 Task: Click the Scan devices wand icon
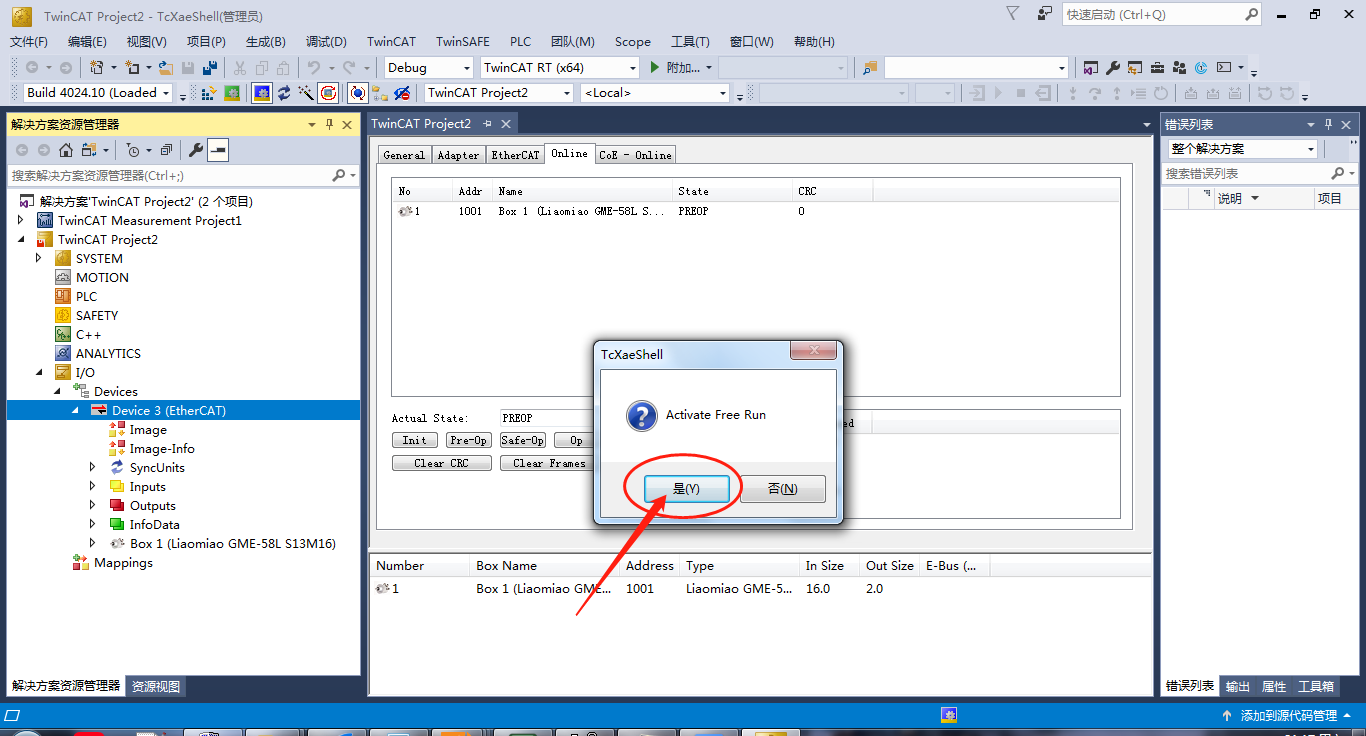305,93
